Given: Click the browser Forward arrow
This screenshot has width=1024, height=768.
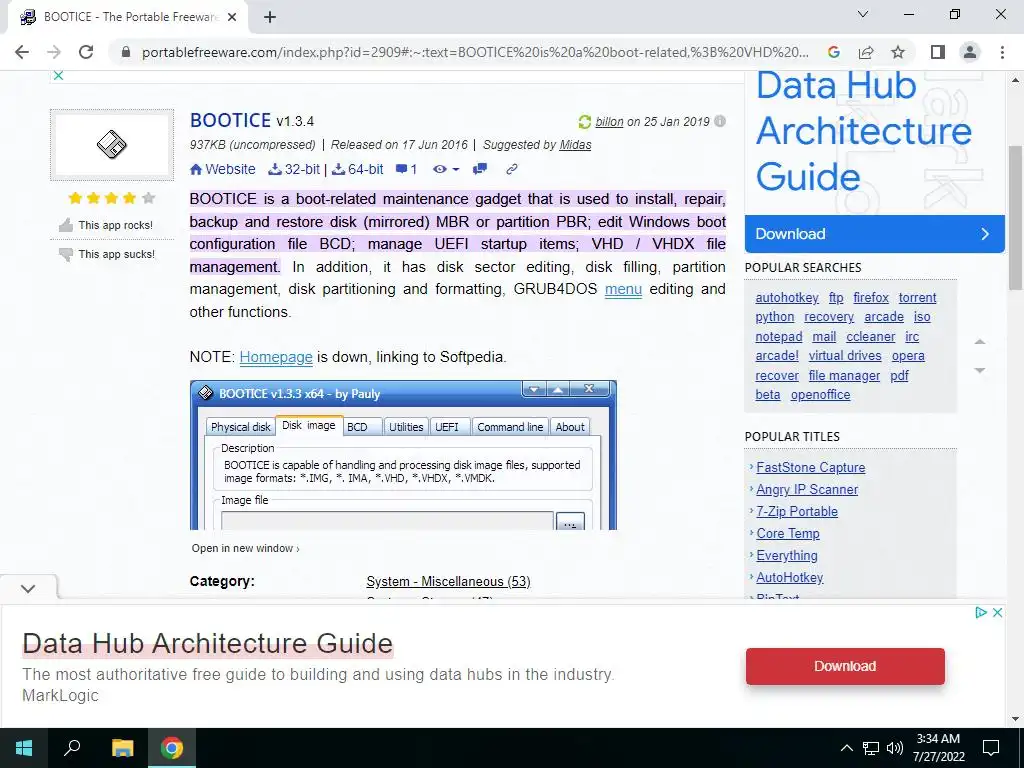Looking at the screenshot, I should (54, 52).
